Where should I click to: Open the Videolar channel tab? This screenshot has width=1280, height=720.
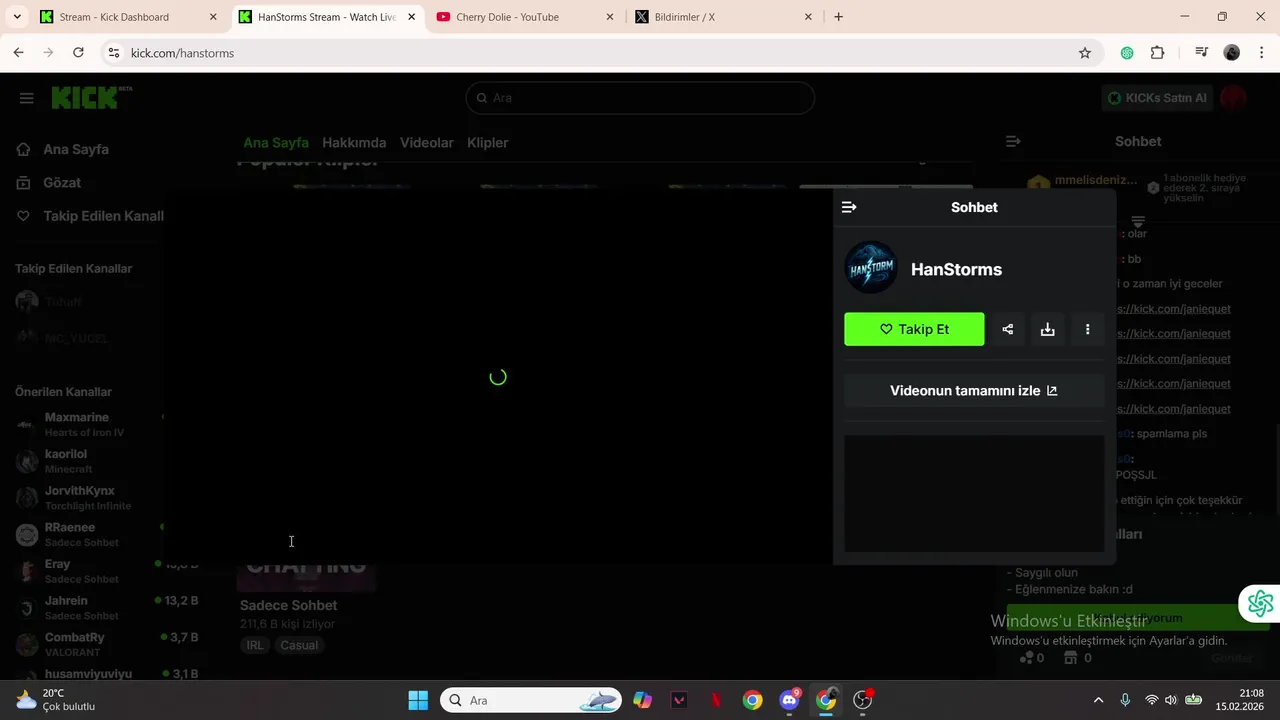click(427, 142)
